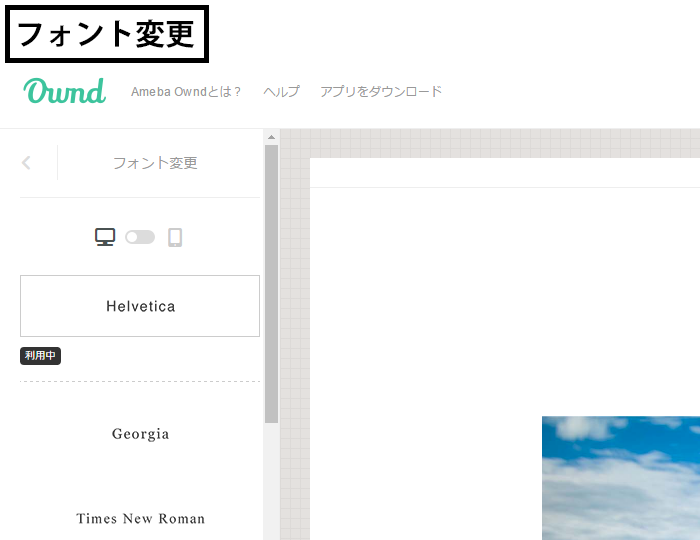The height and width of the screenshot is (540, 700).
Task: Select the desktop monitor preview icon
Action: pos(105,237)
